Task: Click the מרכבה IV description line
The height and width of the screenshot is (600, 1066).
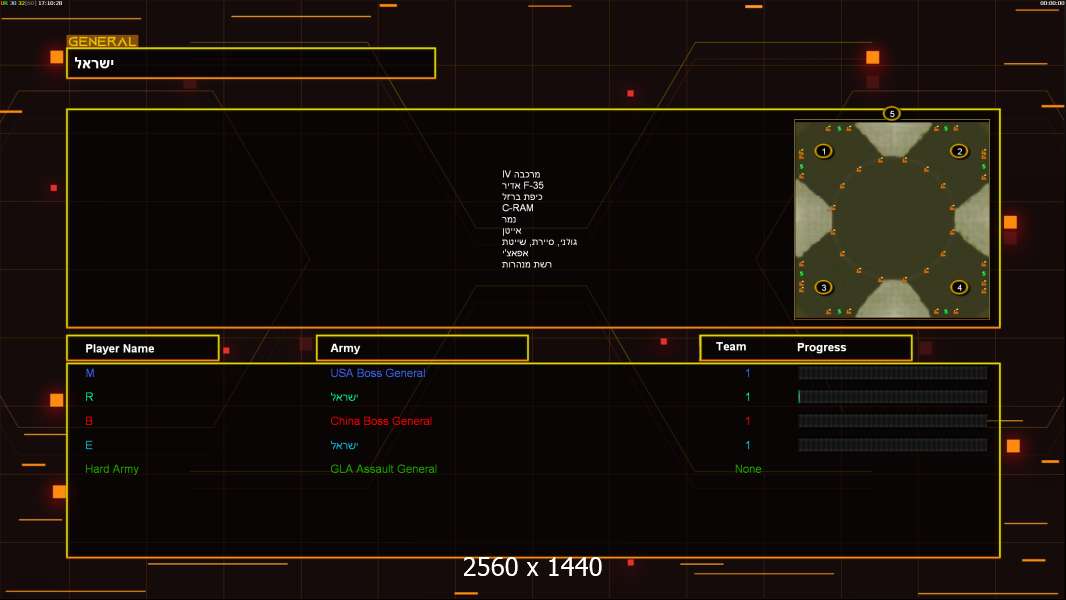Action: 521,174
